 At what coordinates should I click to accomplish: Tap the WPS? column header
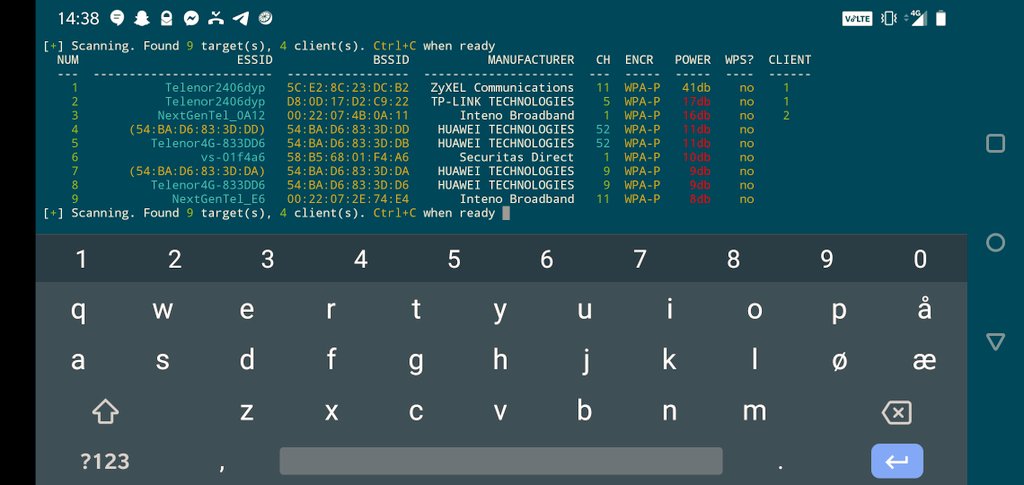739,59
